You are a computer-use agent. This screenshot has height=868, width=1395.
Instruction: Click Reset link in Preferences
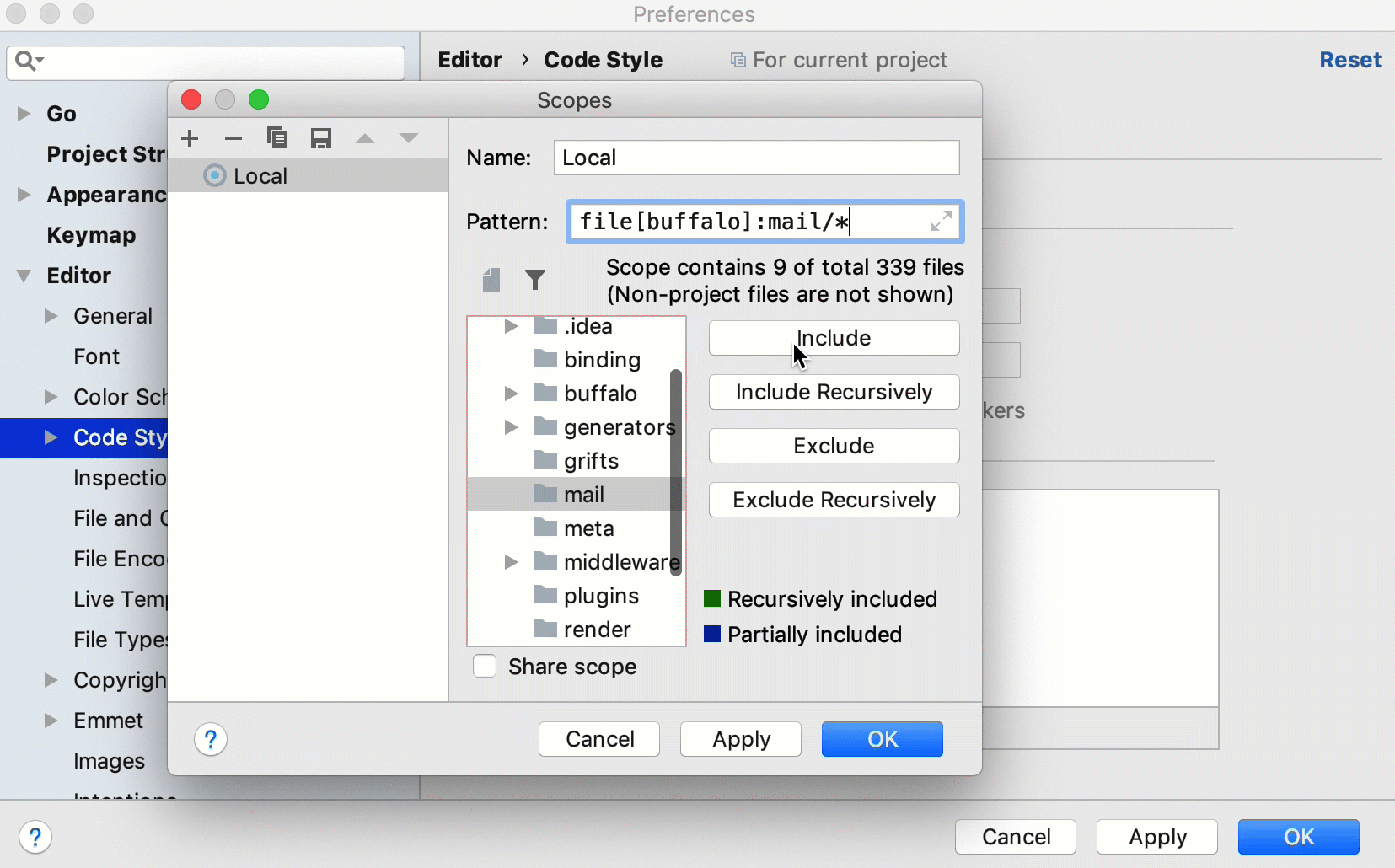(1350, 60)
